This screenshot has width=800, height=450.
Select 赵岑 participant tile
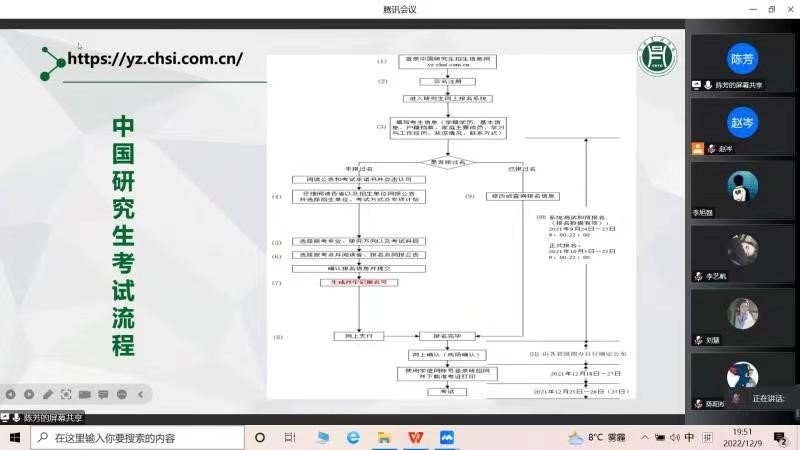(742, 123)
